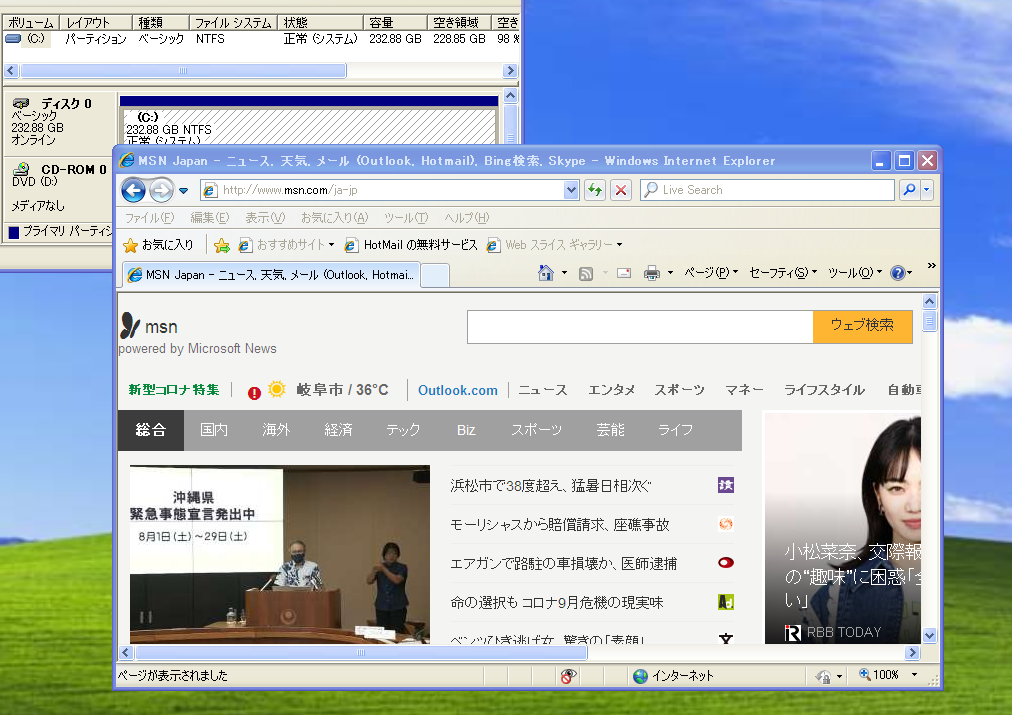Click the add to favorites bar icon
Viewport: 1012px width, 715px height.
point(221,245)
